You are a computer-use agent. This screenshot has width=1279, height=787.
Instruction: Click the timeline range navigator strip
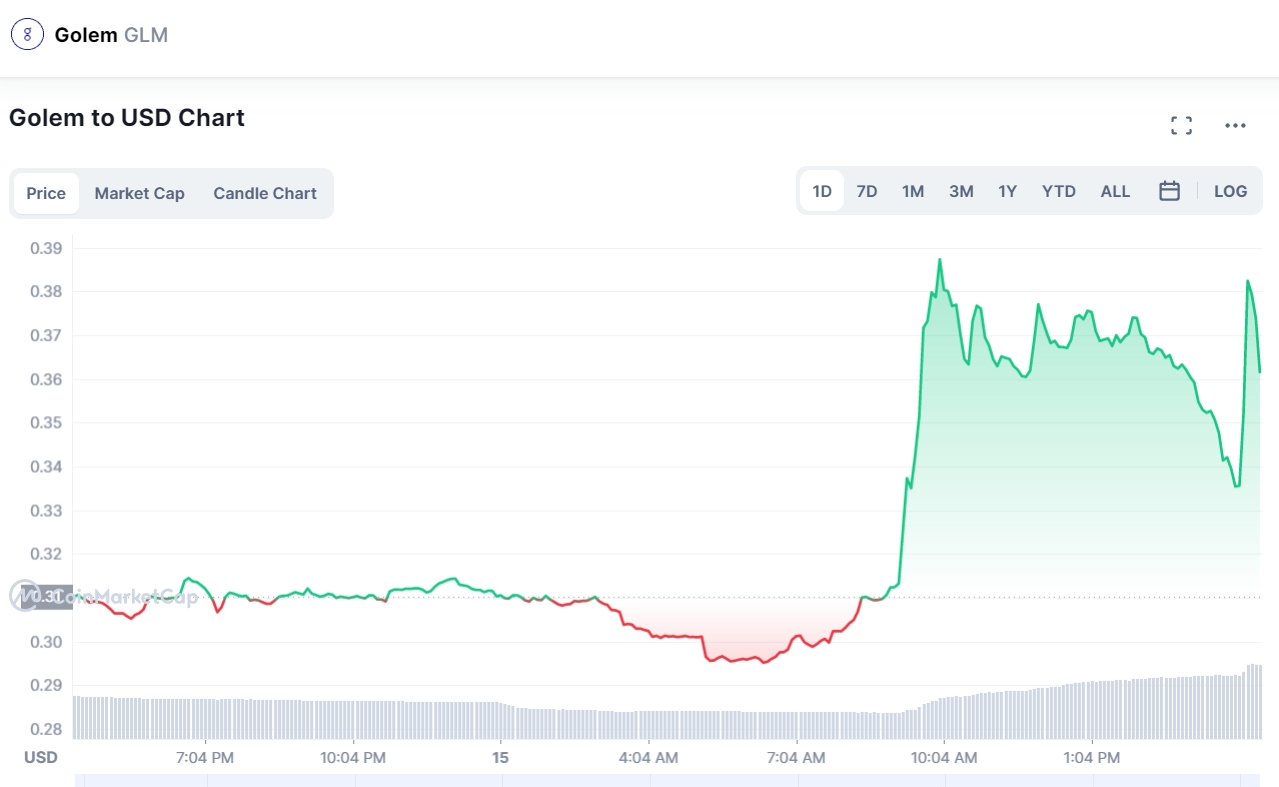coord(668,780)
